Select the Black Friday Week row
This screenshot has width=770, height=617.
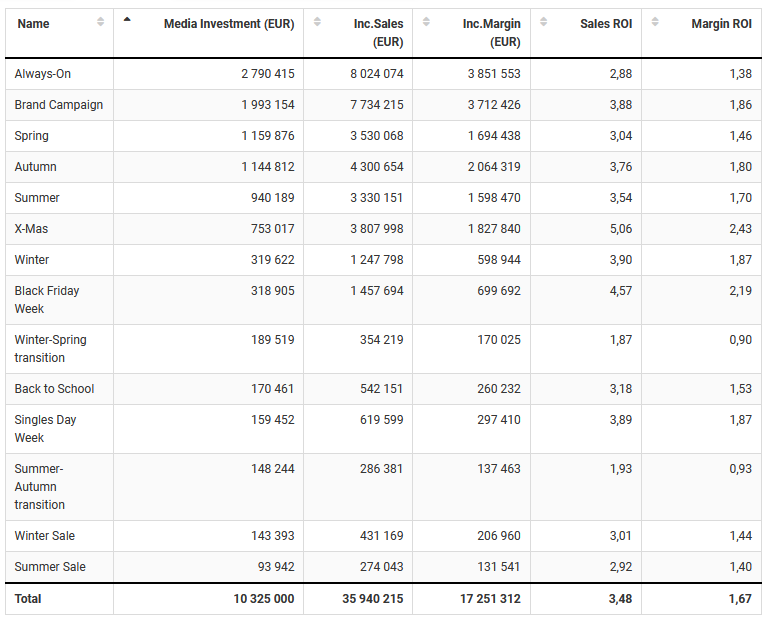point(47,299)
